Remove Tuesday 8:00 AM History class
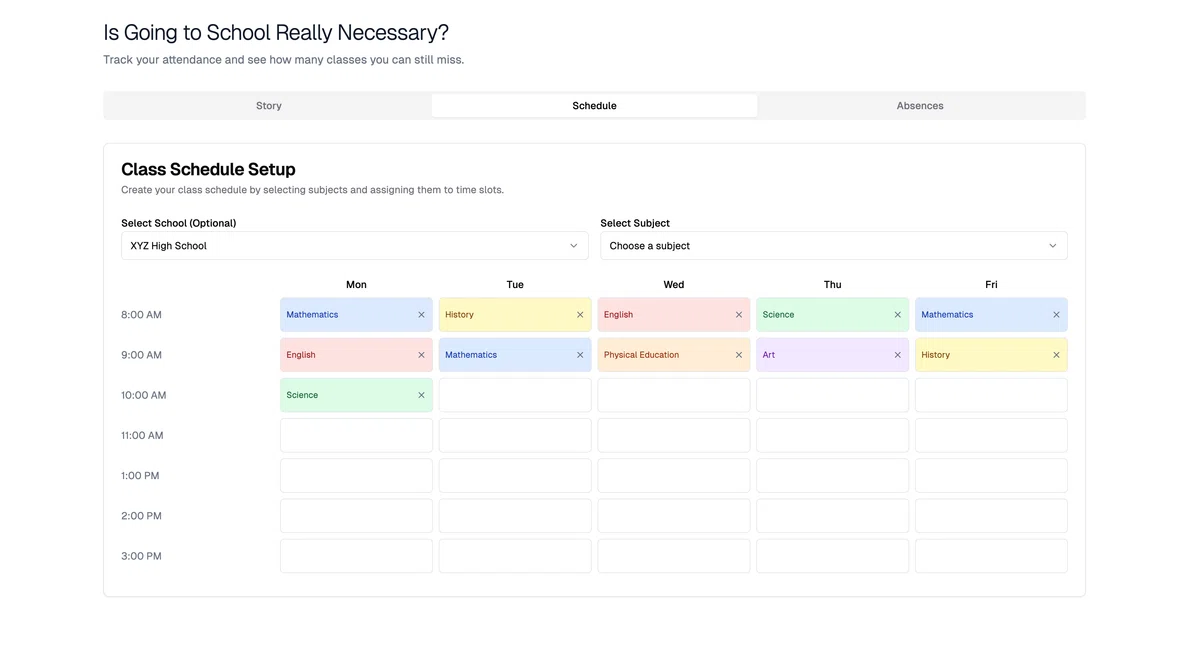 click(x=580, y=315)
